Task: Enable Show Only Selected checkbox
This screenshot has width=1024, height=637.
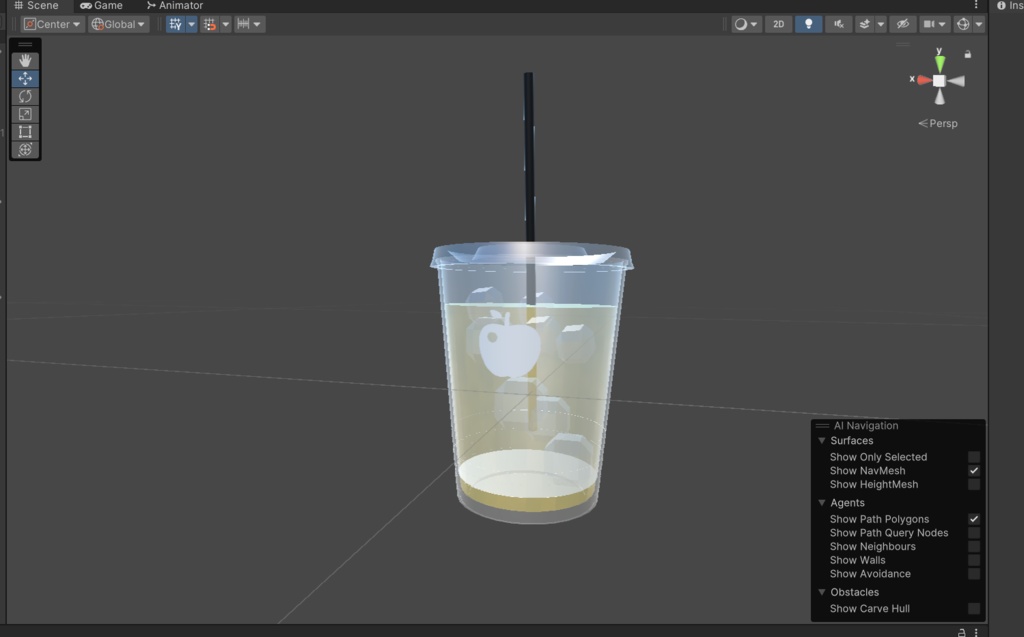Action: pyautogui.click(x=974, y=457)
